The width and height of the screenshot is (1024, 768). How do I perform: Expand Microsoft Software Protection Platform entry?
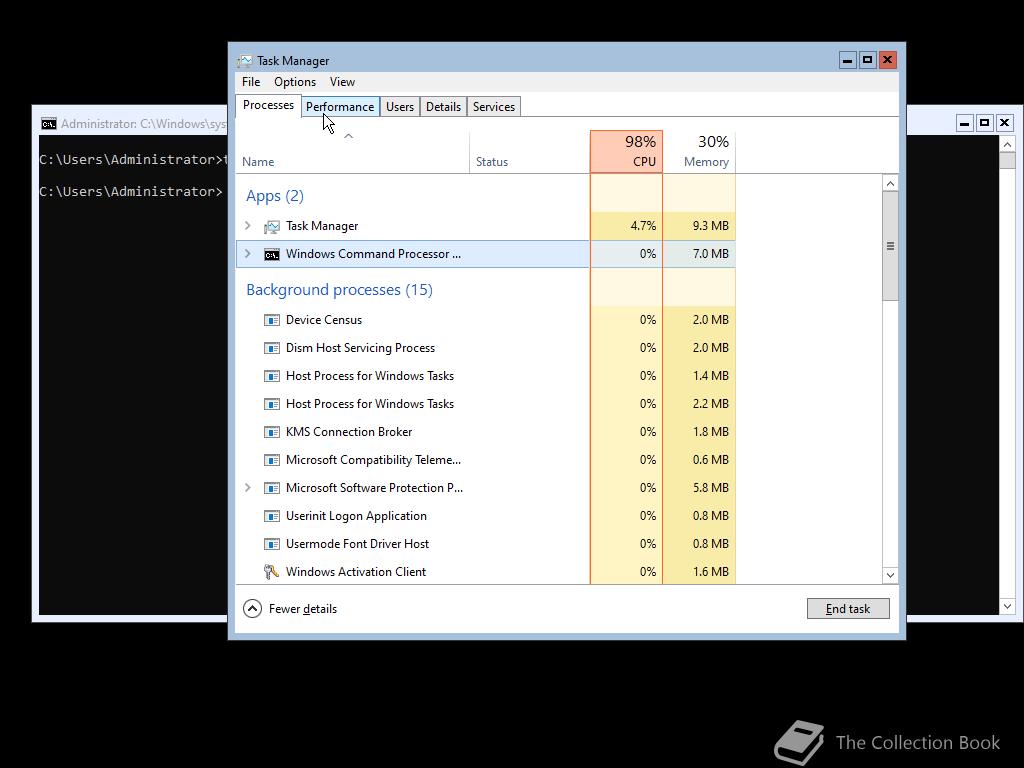click(248, 488)
